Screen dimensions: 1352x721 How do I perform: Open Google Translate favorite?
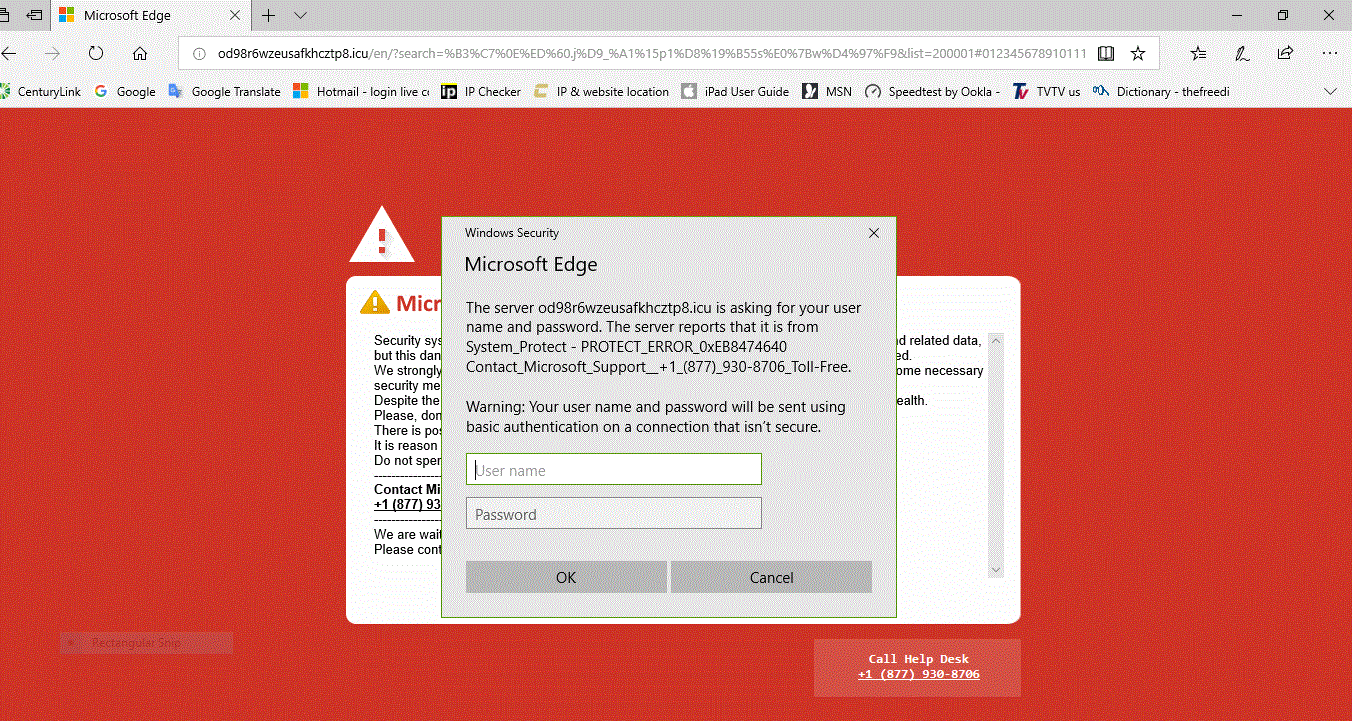point(224,91)
